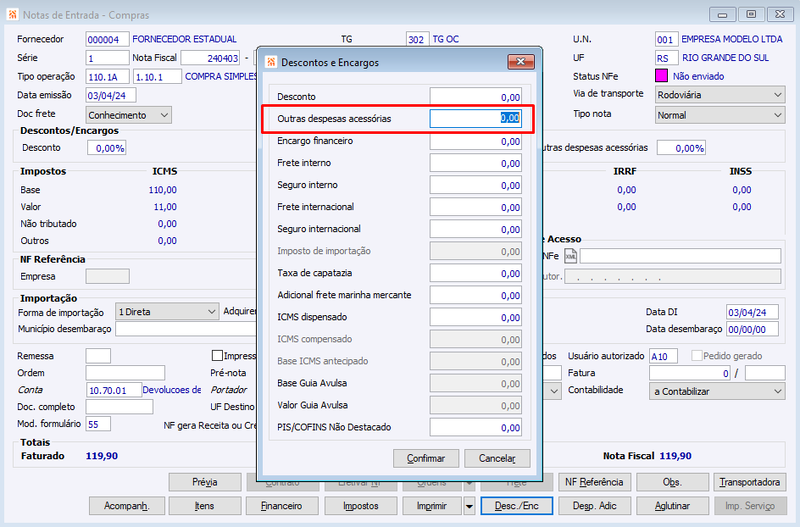The image size is (800, 527).
Task: Click the Usuário autorizado field A10
Action: pyautogui.click(x=663, y=356)
